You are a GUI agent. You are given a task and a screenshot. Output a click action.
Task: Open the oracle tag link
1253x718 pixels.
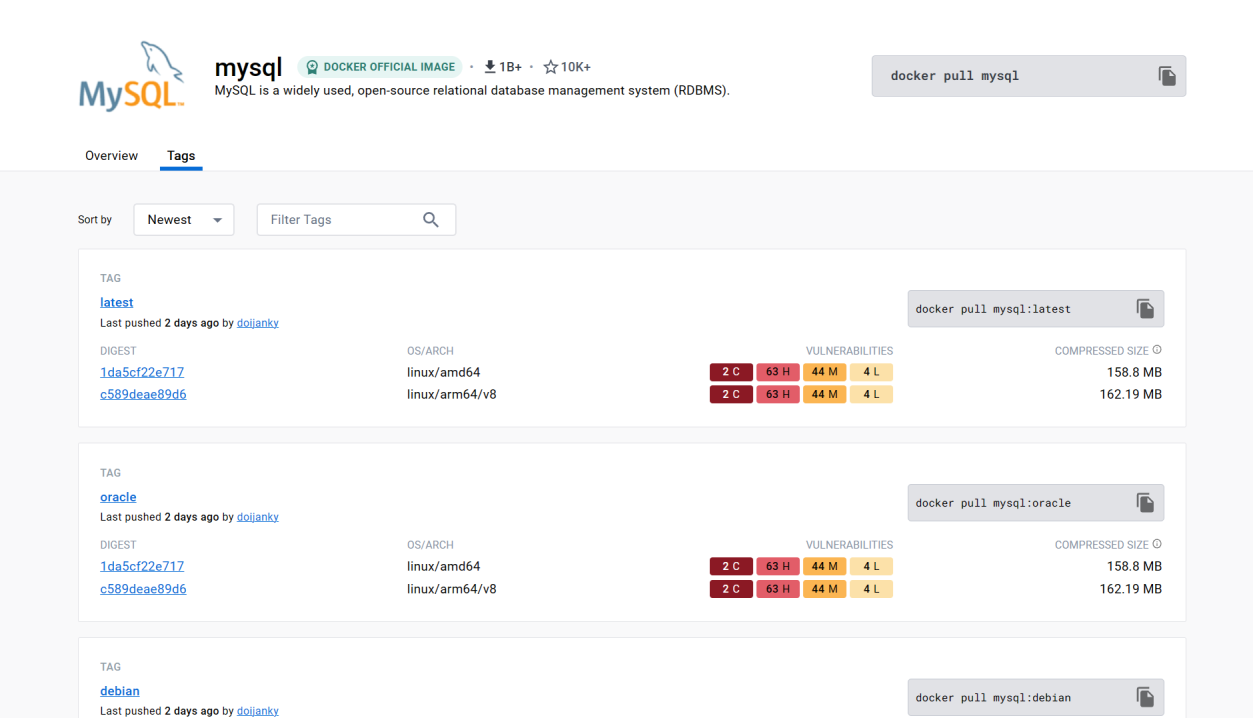(x=118, y=497)
